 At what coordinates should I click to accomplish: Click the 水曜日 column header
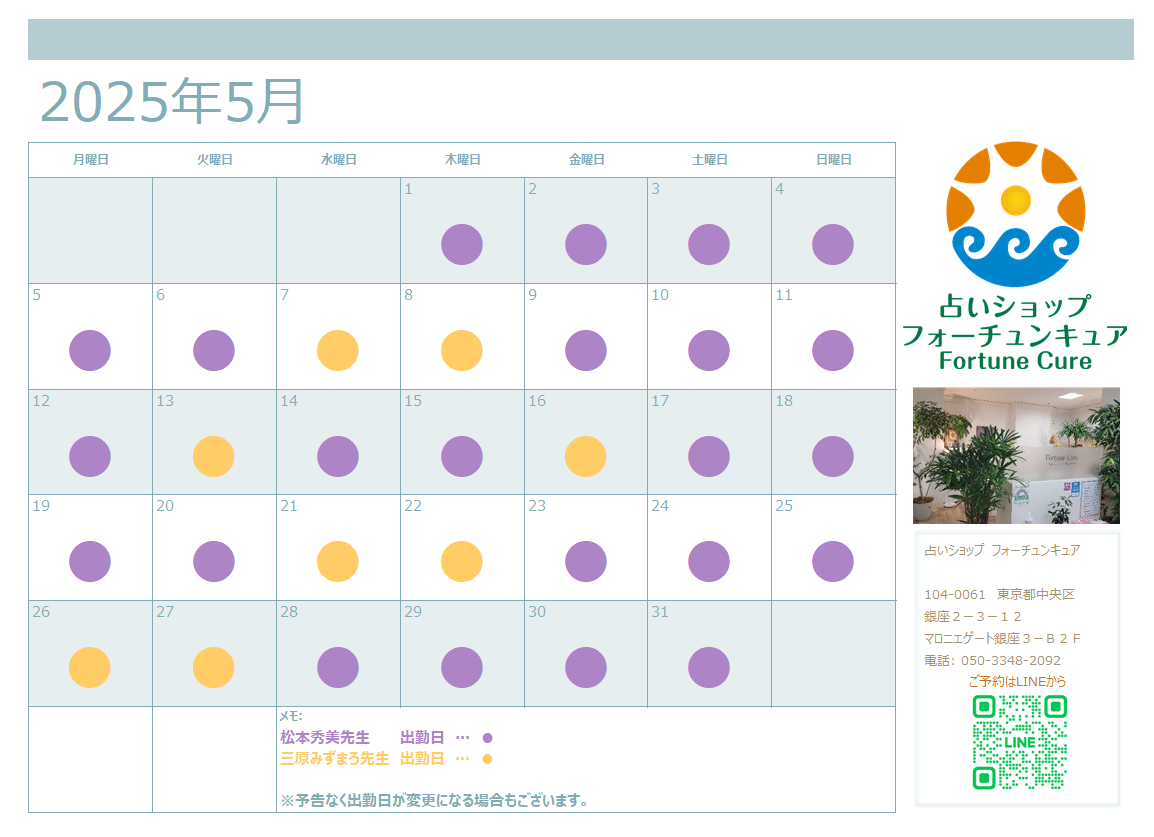tap(339, 160)
